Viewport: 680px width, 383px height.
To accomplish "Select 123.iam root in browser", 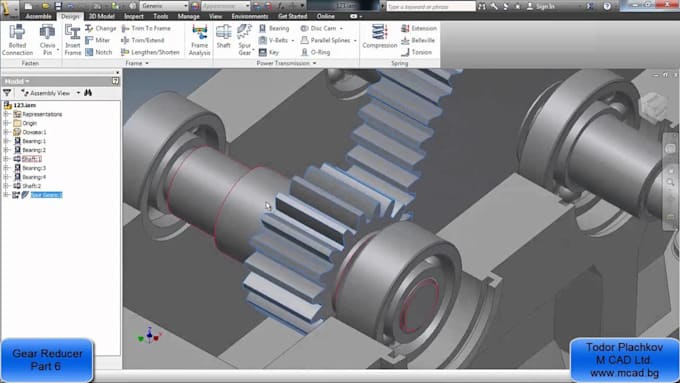I will coord(25,105).
